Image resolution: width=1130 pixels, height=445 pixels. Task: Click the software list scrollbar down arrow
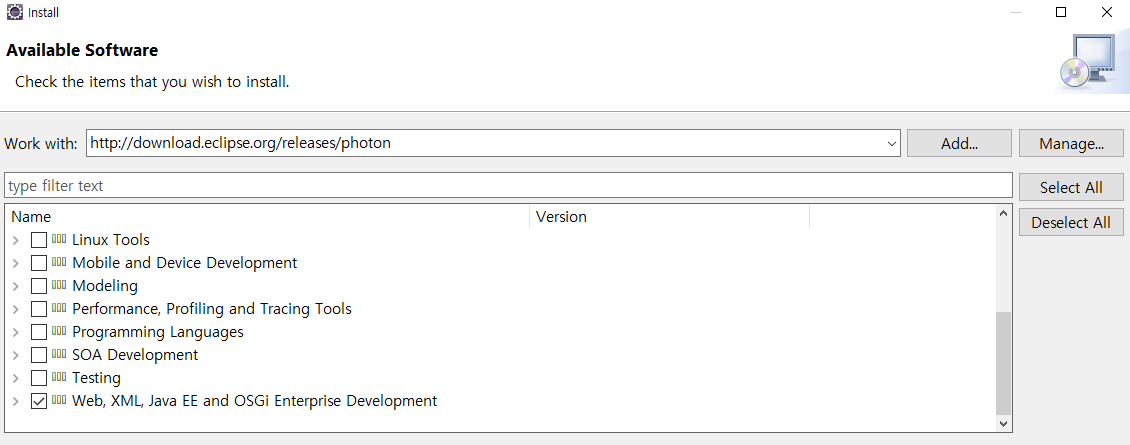point(1003,424)
